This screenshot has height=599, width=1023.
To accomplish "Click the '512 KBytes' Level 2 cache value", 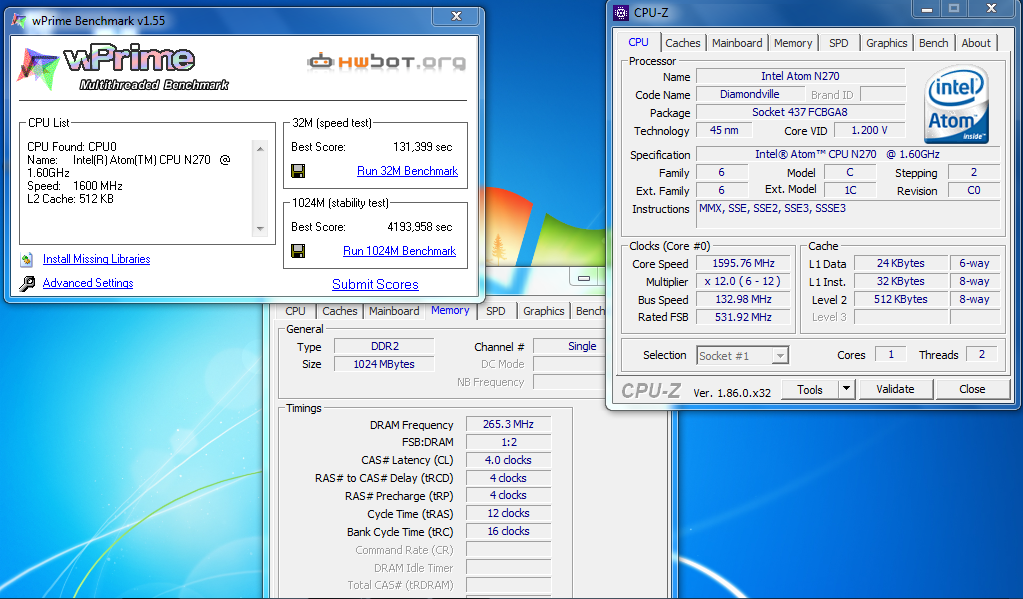I will [x=900, y=300].
